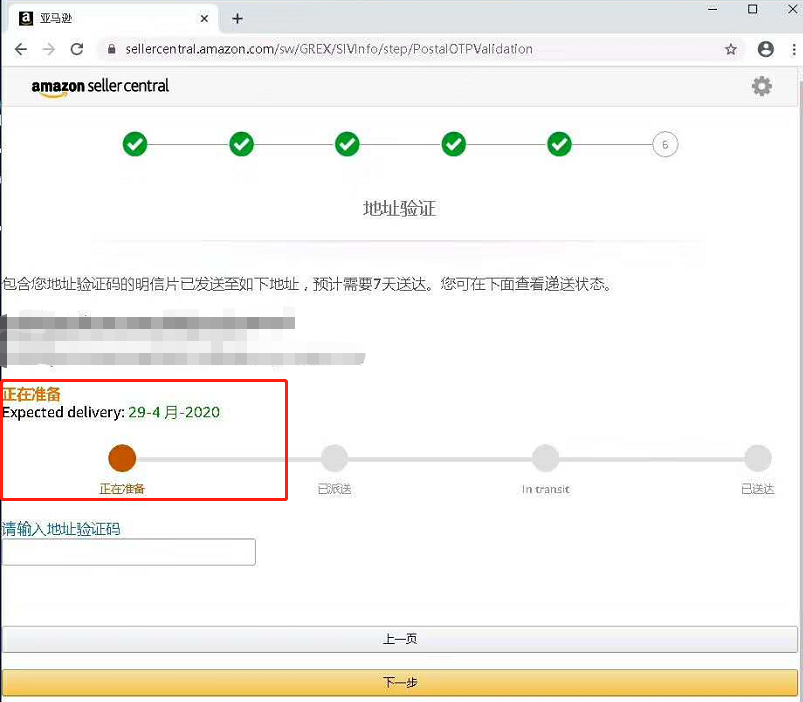Click the 已送达 label text
The height and width of the screenshot is (702, 803).
click(758, 490)
